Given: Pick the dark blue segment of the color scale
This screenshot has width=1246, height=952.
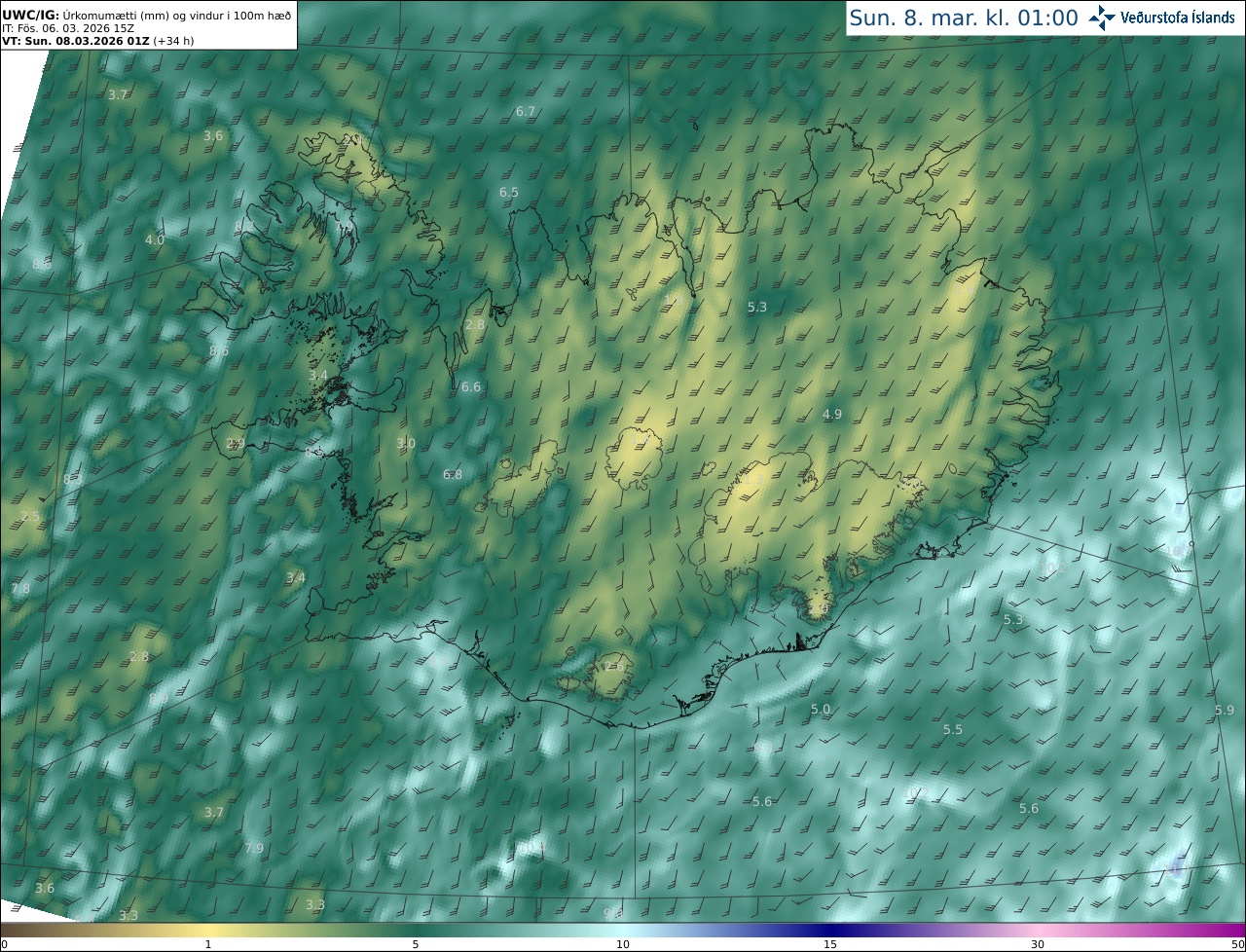Looking at the screenshot, I should [830, 931].
